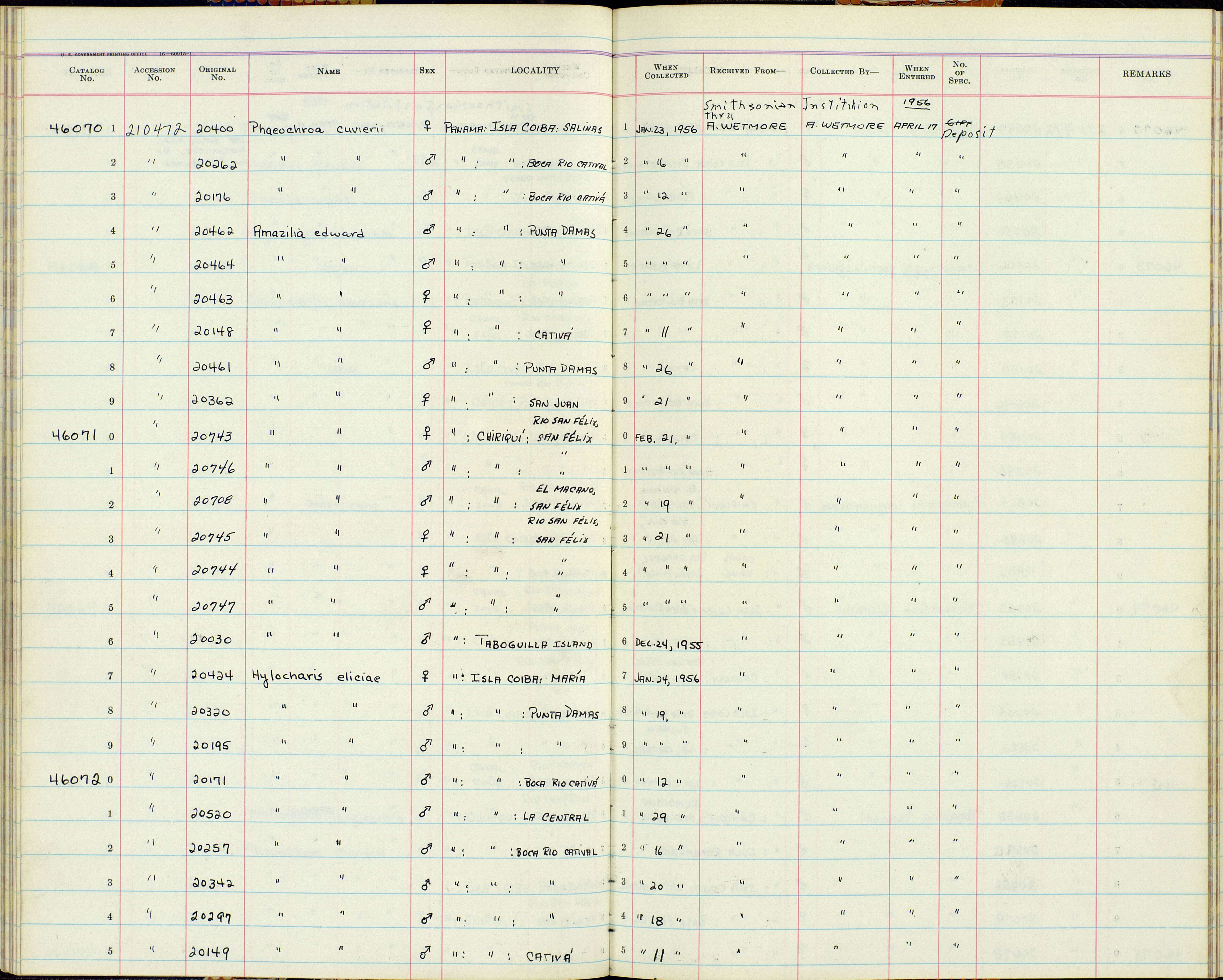1223x980 pixels.
Task: Click locality 'Isla Coiba: María'
Action: click(x=528, y=678)
